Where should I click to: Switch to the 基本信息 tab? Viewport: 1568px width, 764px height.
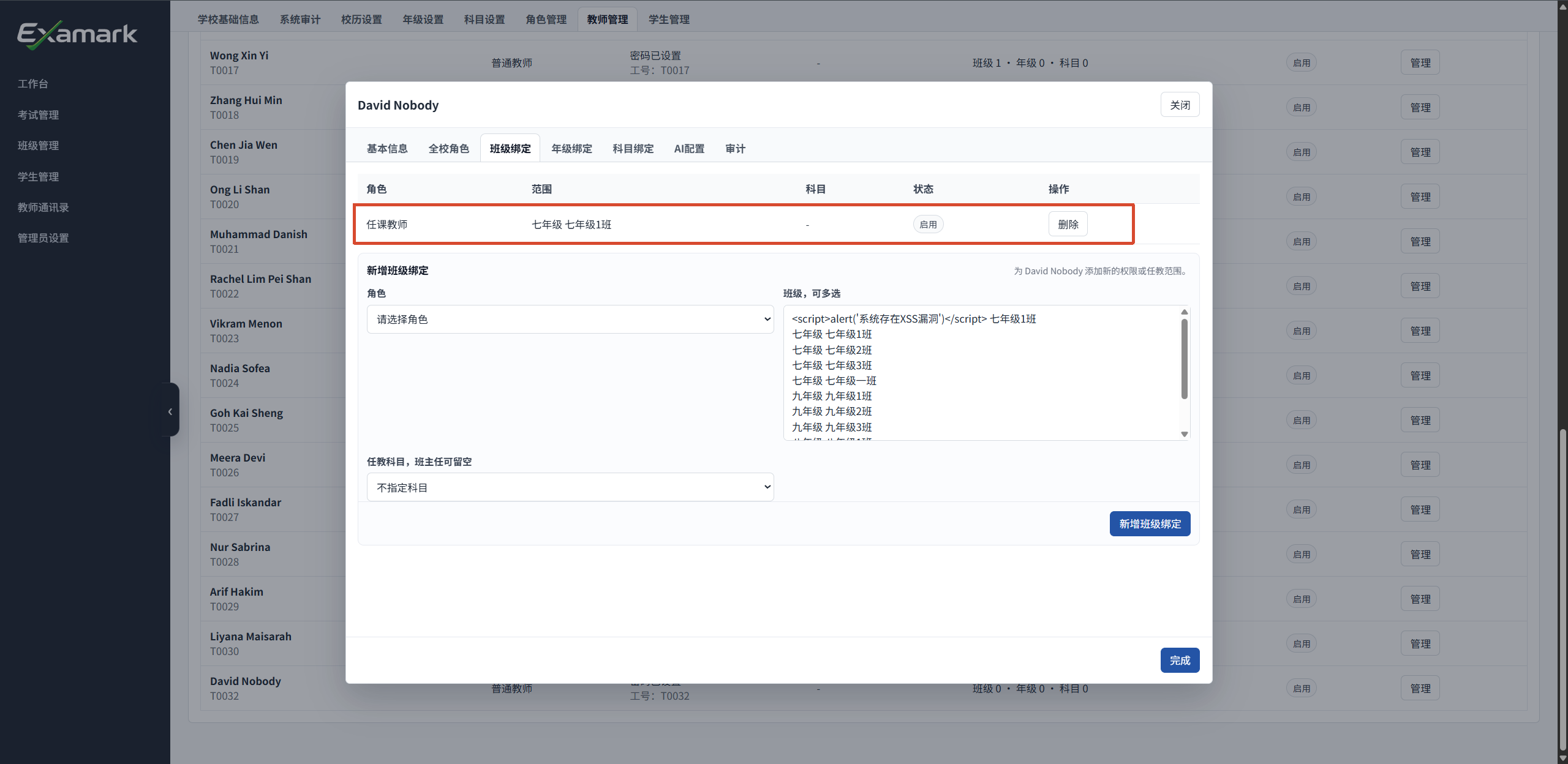[387, 148]
